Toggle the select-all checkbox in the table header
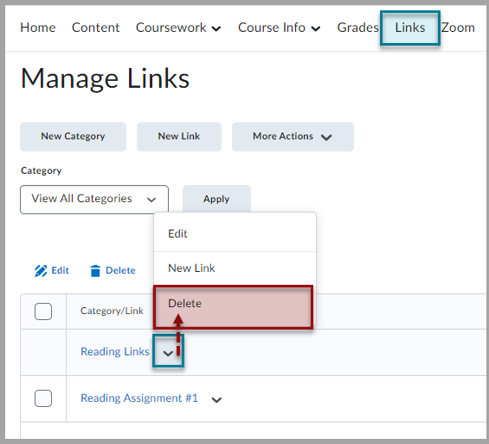Screen dimensions: 489x444 tap(43, 311)
